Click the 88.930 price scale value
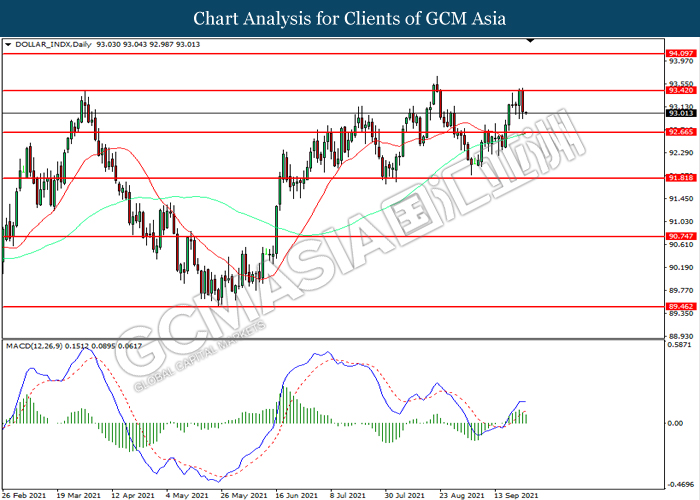Viewport: 700px width, 500px height. coord(681,337)
